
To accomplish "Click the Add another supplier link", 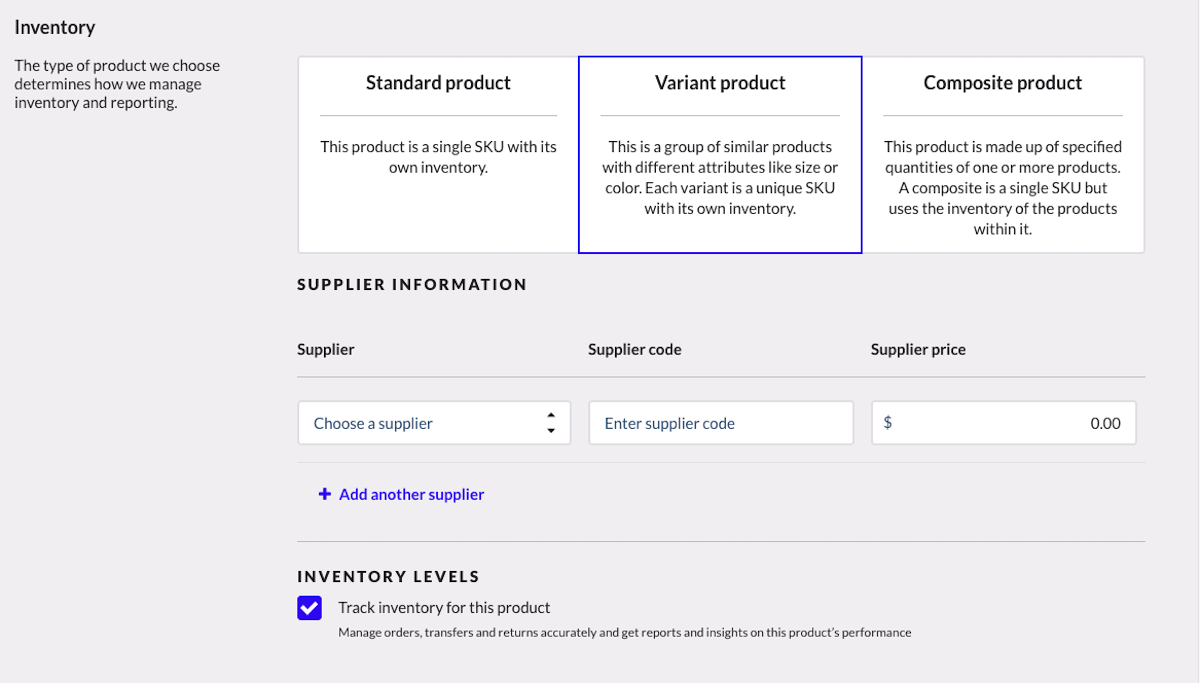I will pos(411,494).
